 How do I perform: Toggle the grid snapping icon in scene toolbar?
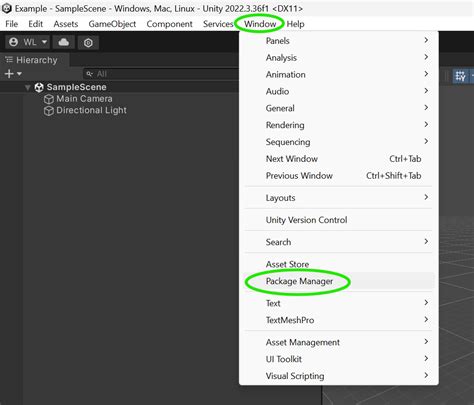coord(461,76)
